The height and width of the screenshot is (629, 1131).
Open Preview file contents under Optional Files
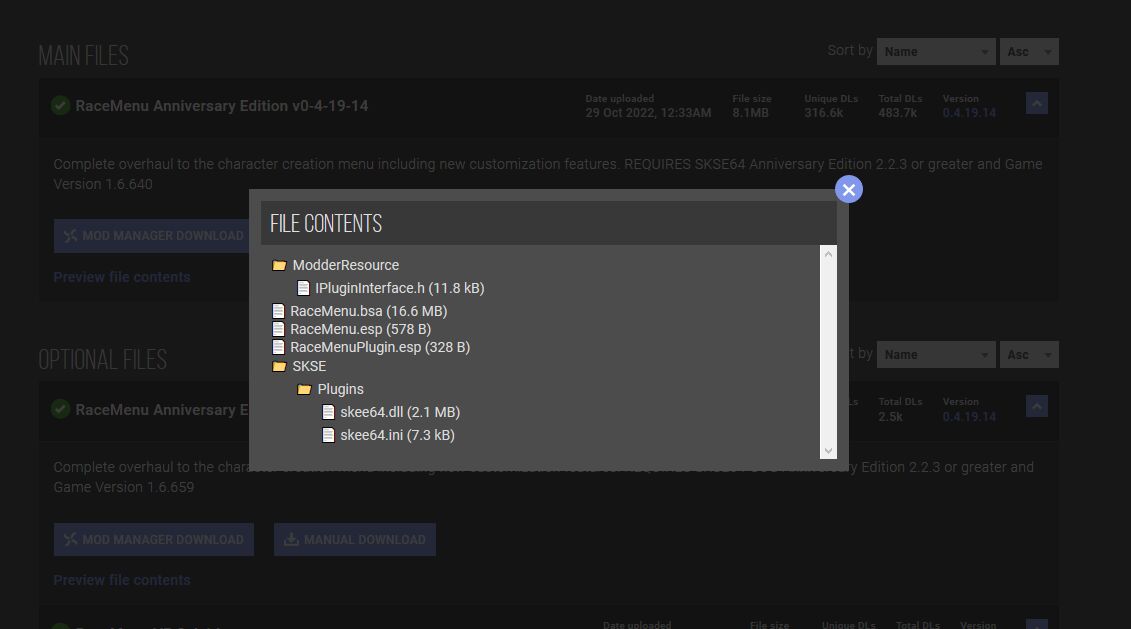click(122, 580)
